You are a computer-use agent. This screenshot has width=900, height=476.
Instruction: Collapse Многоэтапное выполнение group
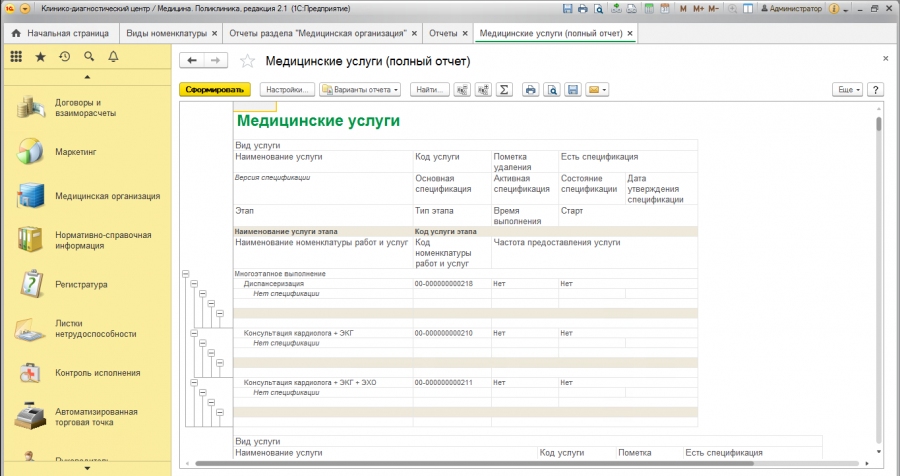point(185,274)
